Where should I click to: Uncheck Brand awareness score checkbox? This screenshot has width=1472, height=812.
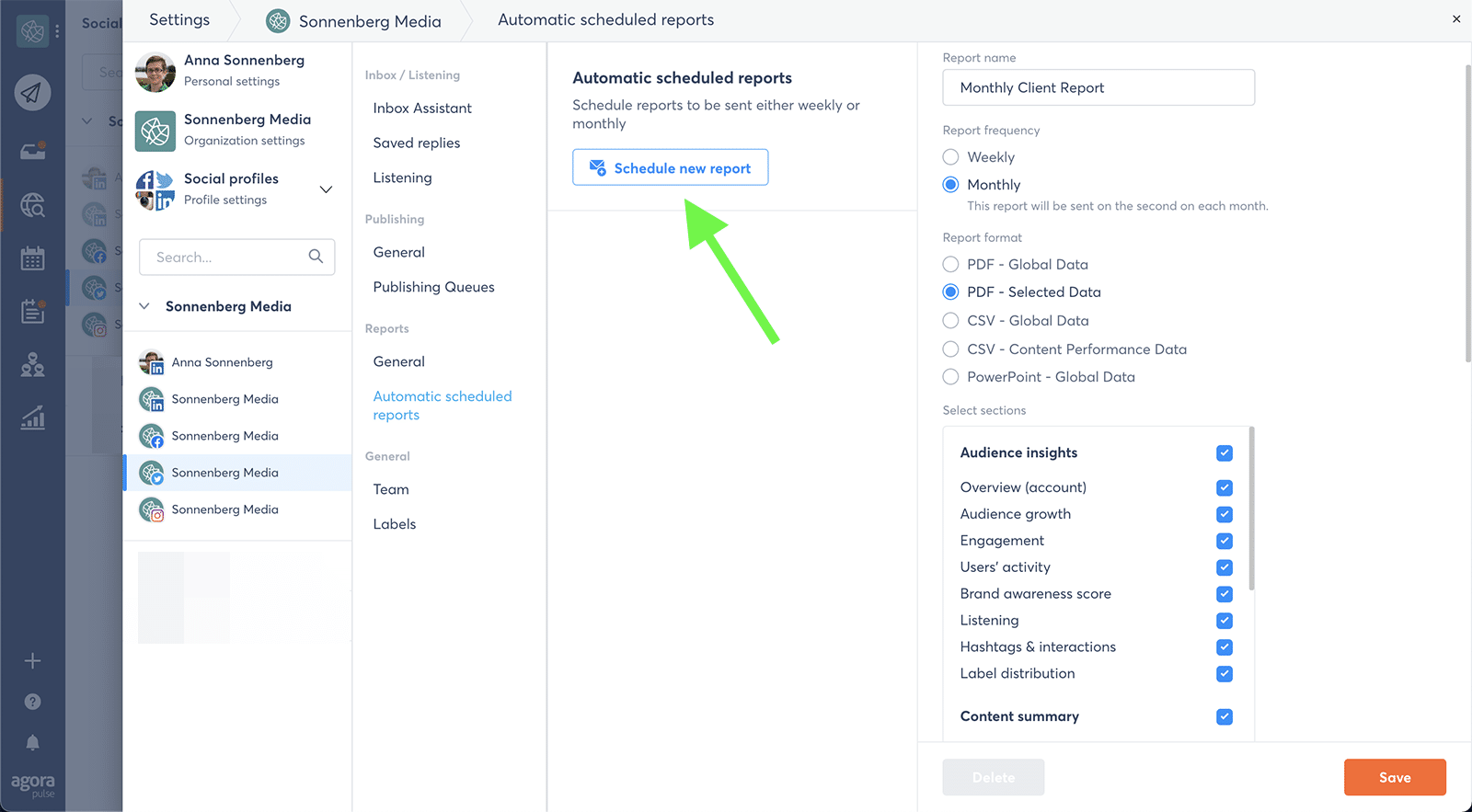[1224, 594]
